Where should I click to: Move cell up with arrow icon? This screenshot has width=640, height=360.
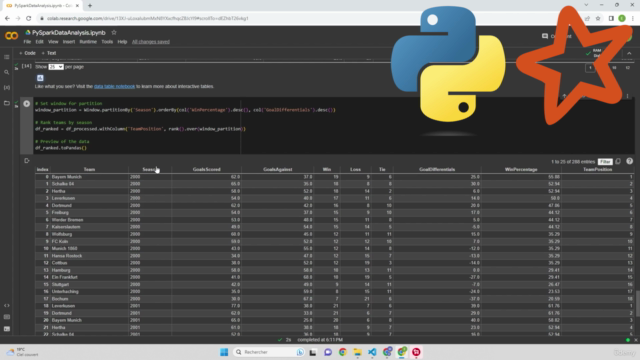[564, 96]
